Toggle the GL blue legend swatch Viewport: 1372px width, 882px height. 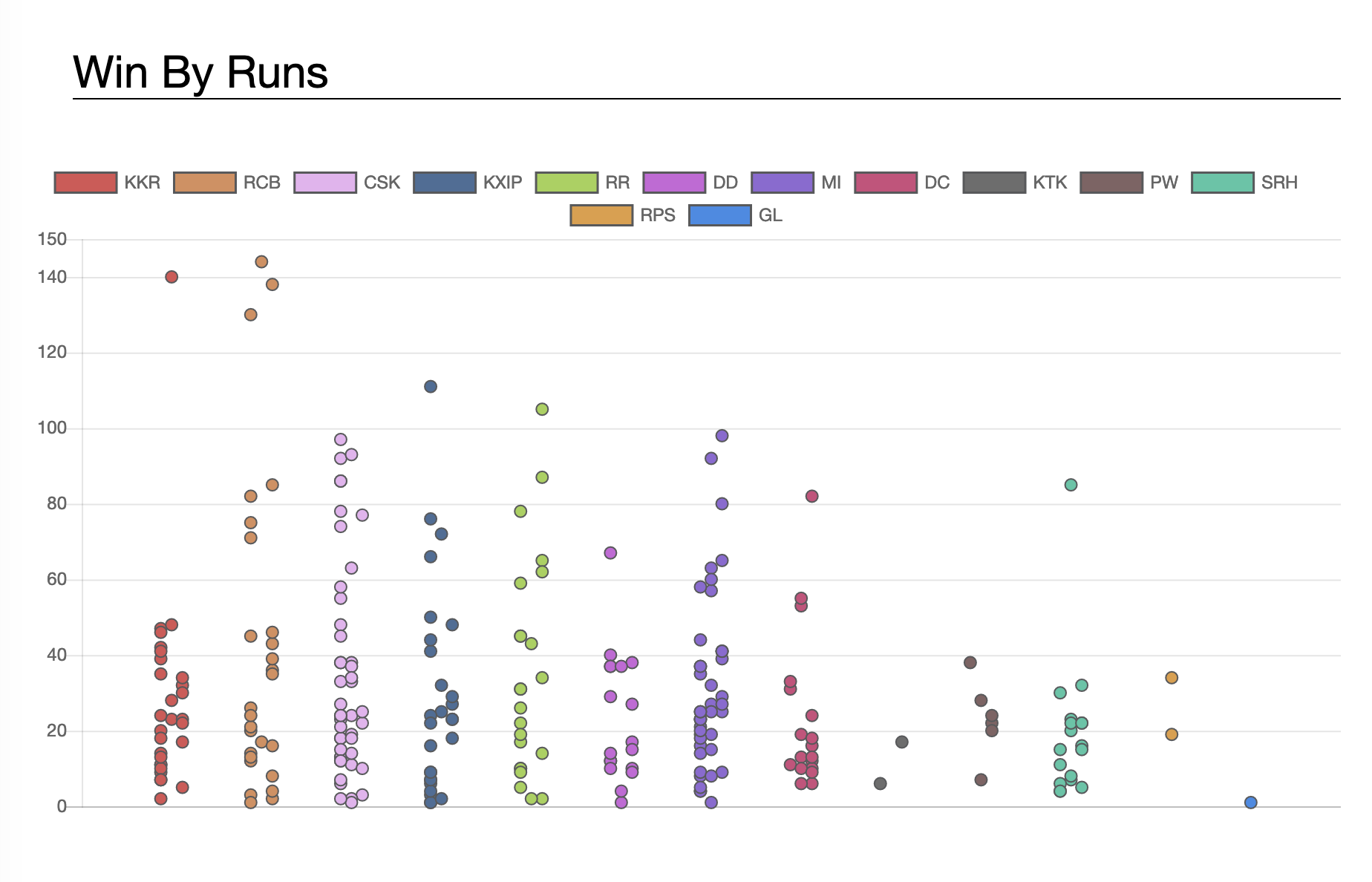(x=720, y=215)
